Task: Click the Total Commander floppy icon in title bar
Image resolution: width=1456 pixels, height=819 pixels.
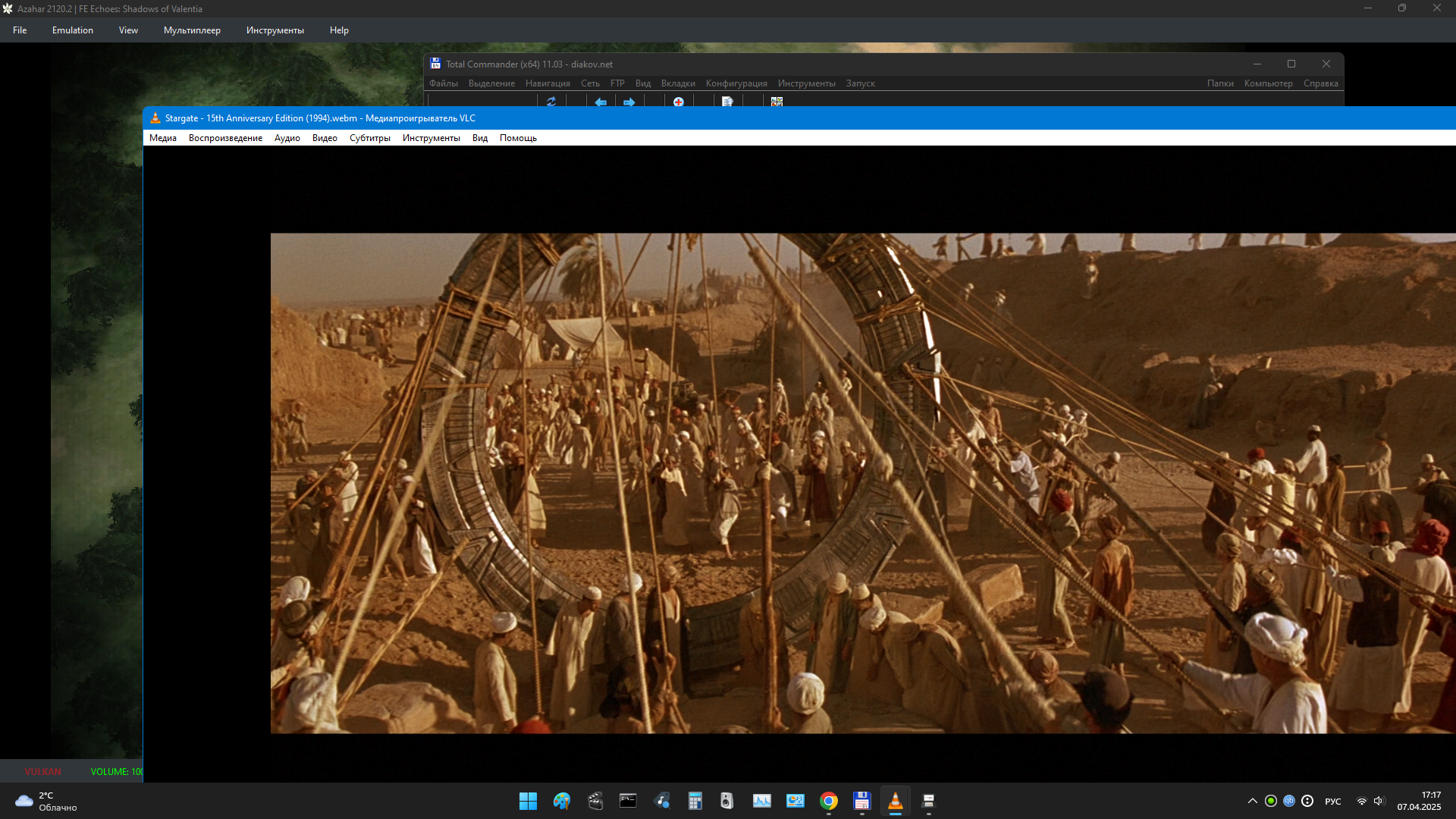Action: [435, 64]
